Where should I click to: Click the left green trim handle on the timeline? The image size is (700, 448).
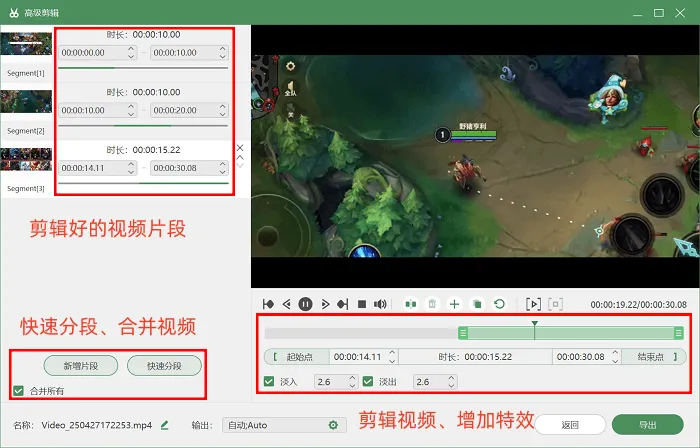point(463,333)
